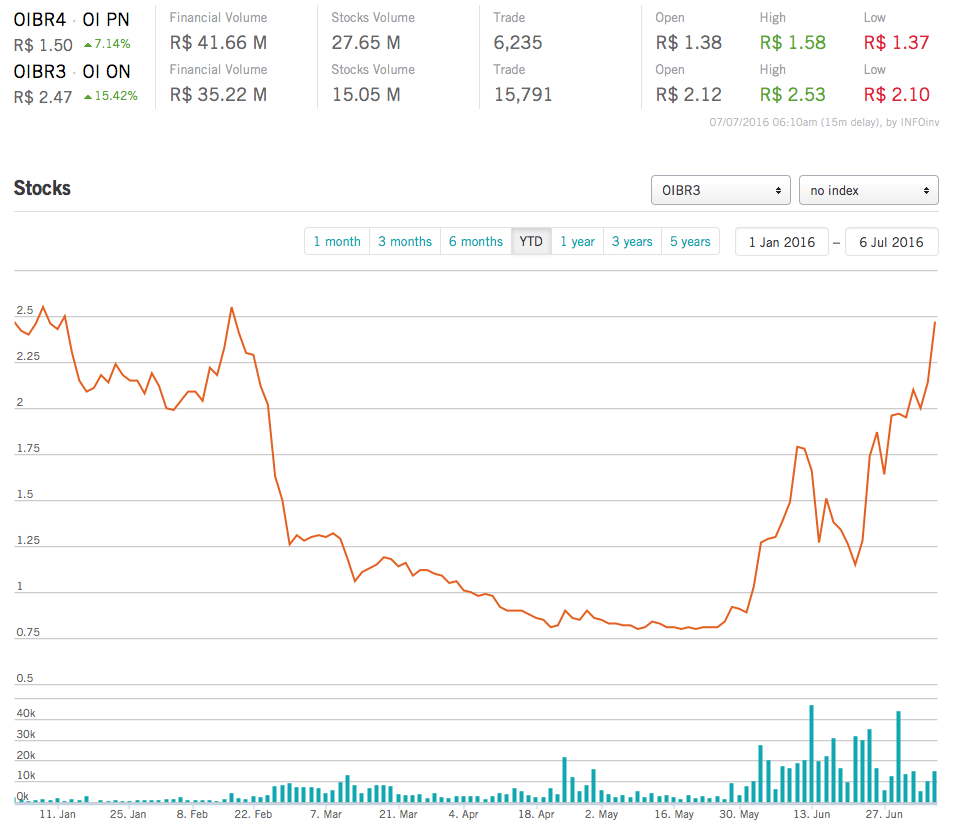
Task: Select the YTD range tab
Action: [x=531, y=242]
